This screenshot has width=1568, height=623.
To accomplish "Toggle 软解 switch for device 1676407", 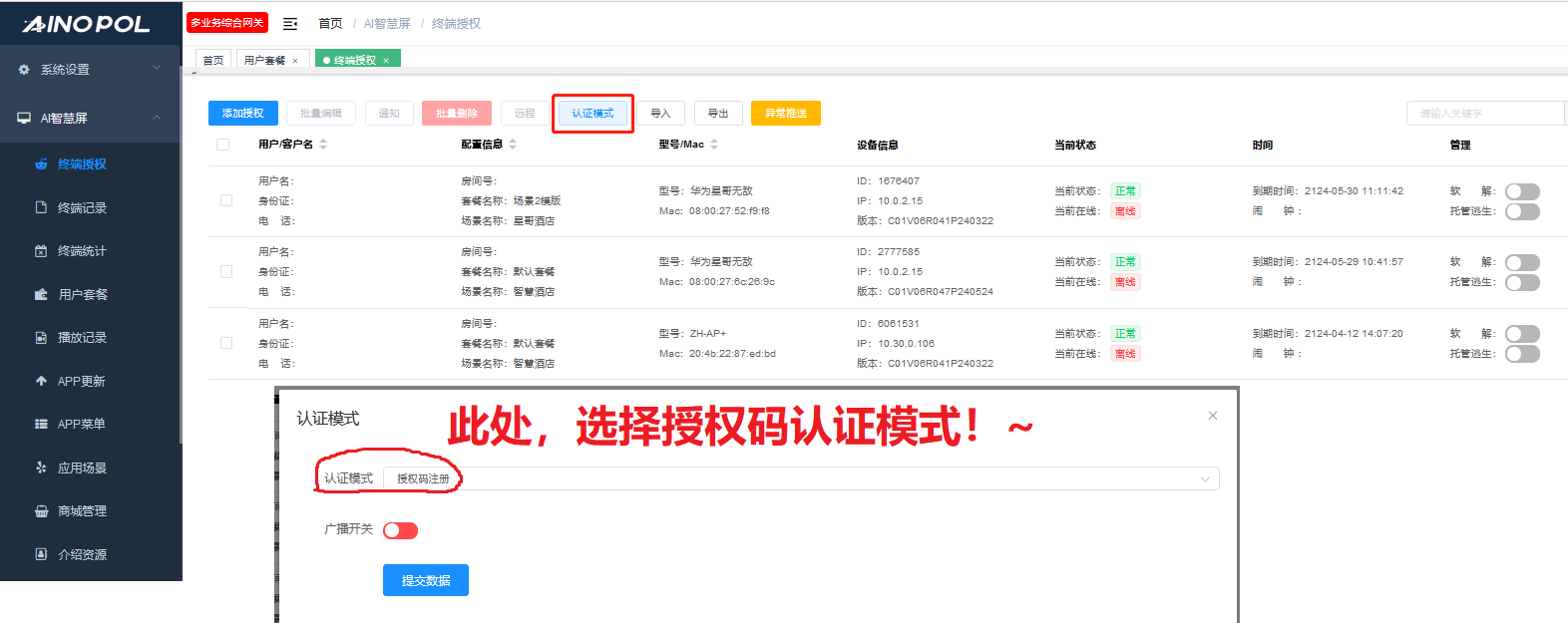I will point(1522,191).
